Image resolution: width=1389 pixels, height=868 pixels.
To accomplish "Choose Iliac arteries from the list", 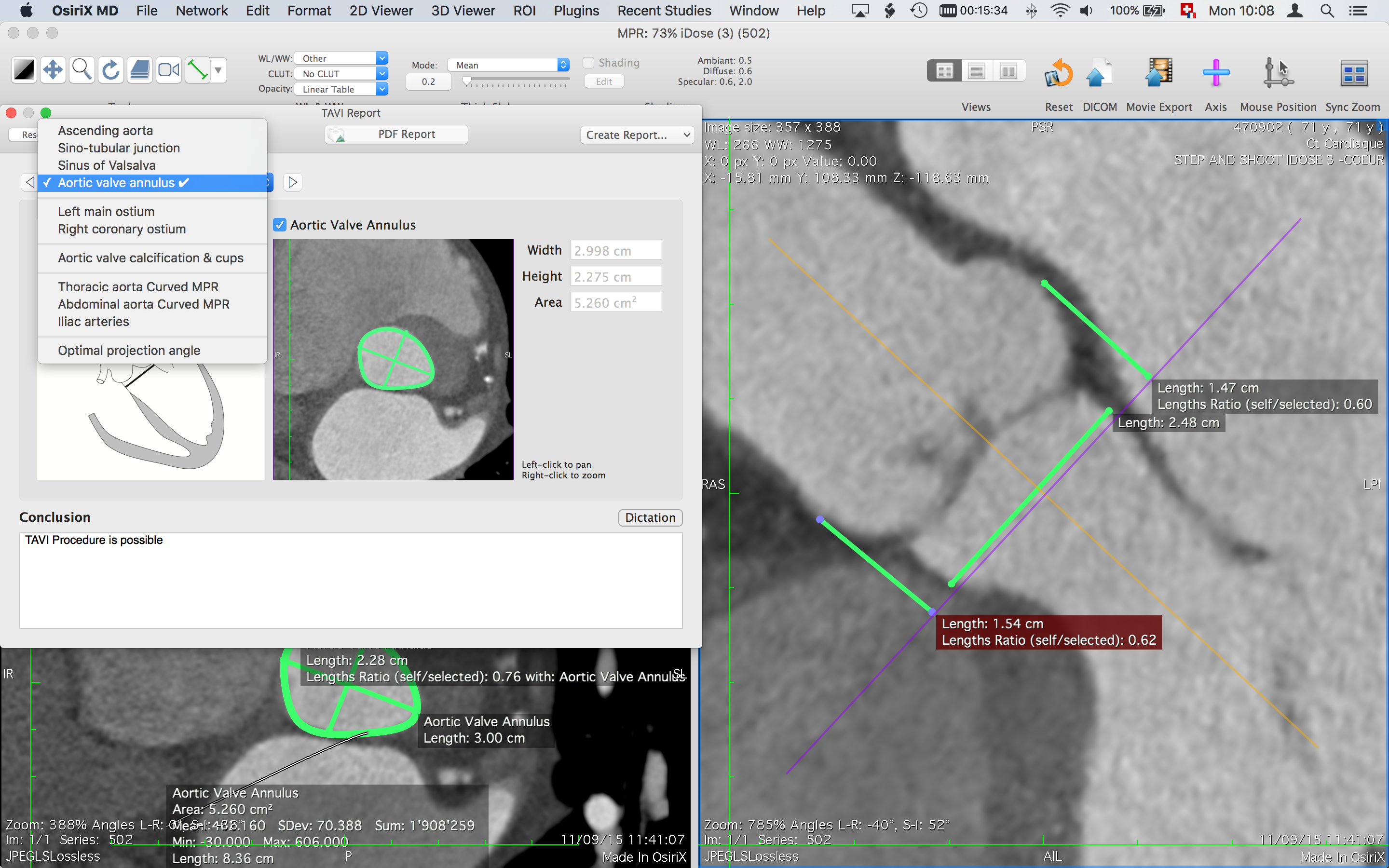I will (152, 322).
